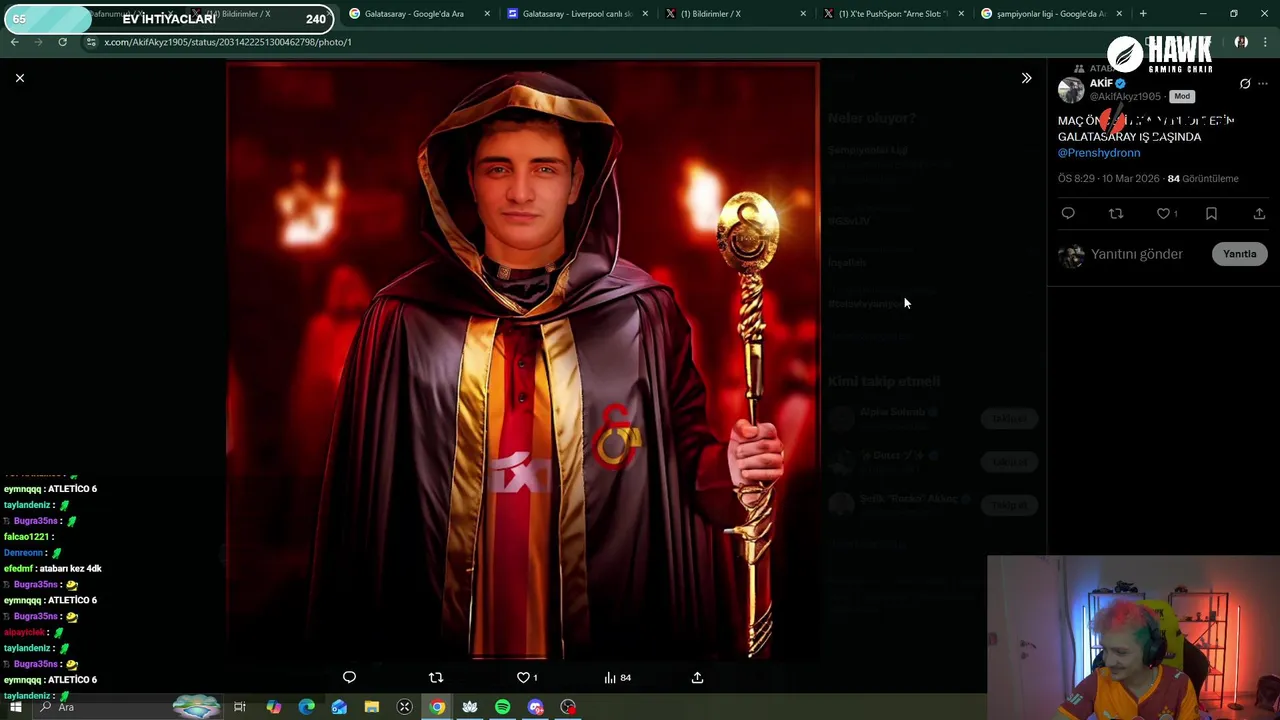Open the round black X app on taskbar
The height and width of the screenshot is (720, 1280).
(404, 707)
